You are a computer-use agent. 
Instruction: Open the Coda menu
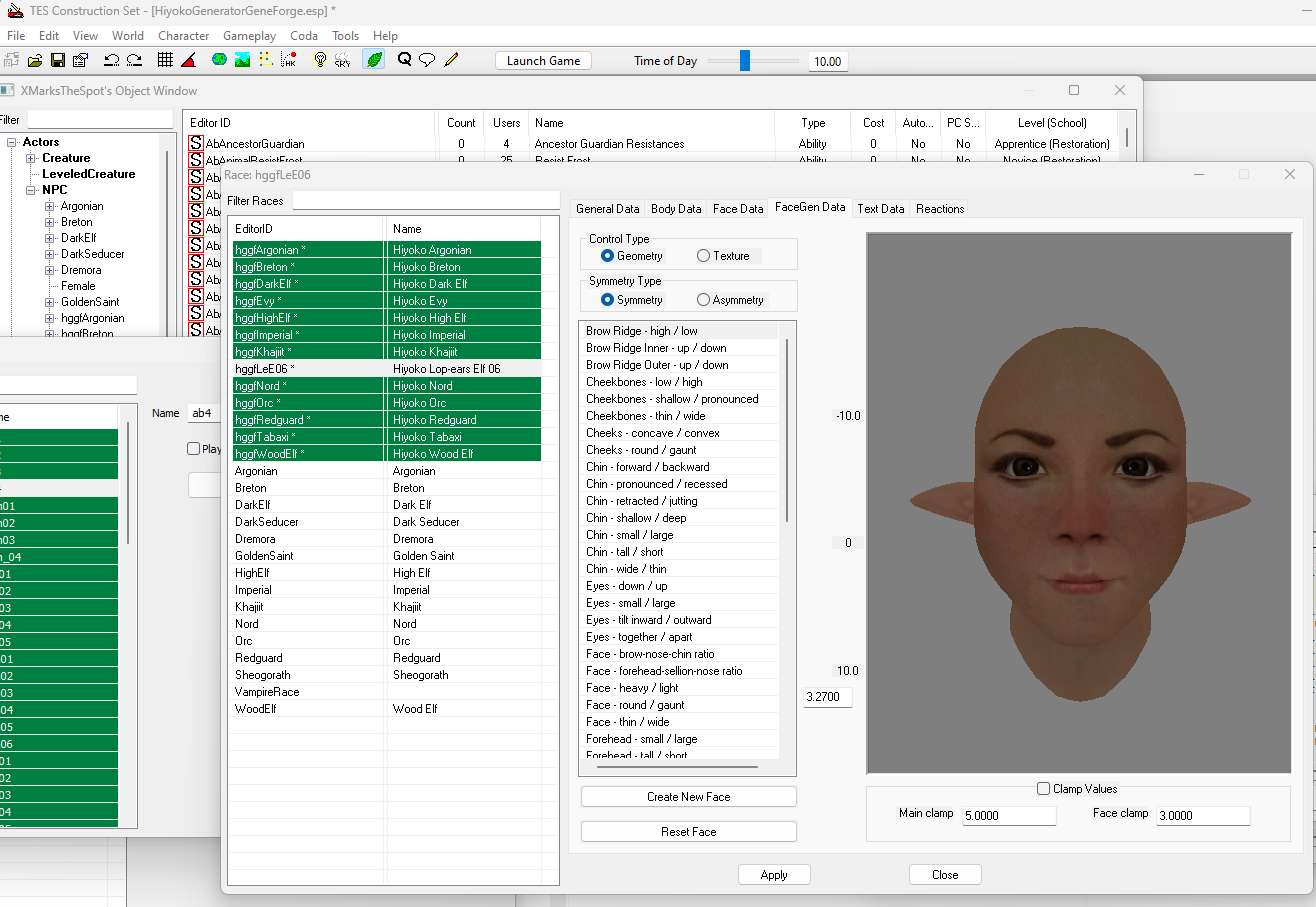tap(304, 35)
